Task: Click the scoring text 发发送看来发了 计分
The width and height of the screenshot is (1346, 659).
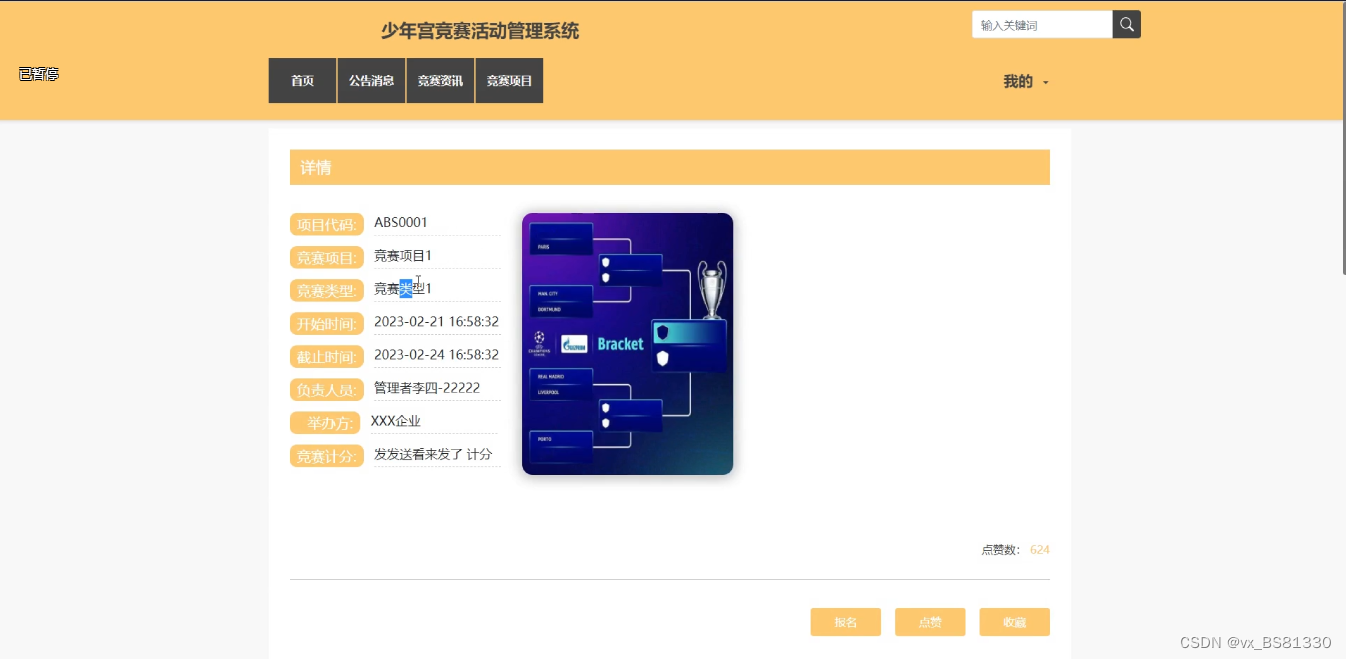Action: point(433,454)
